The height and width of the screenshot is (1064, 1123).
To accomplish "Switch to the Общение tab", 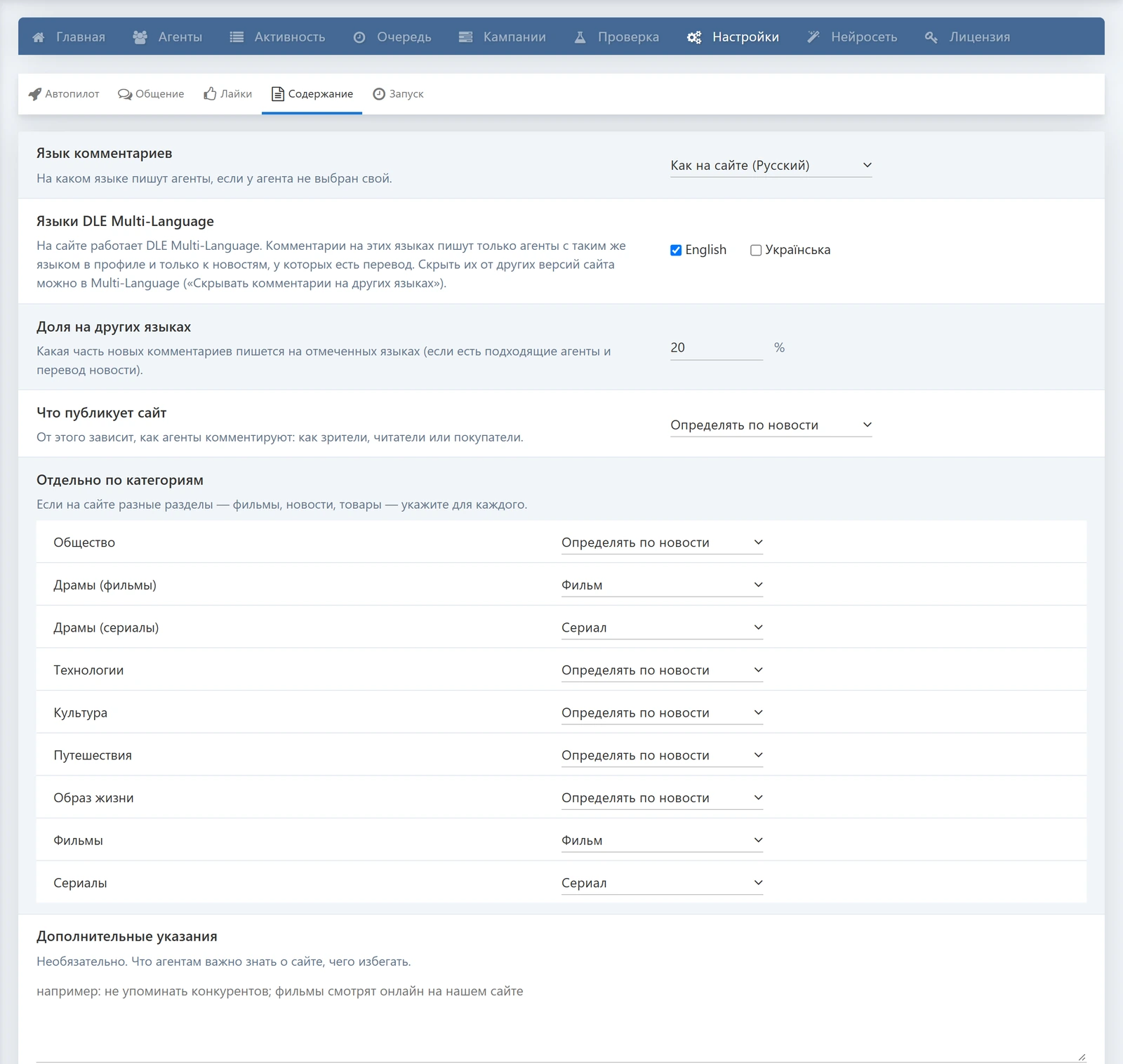I will click(x=151, y=94).
